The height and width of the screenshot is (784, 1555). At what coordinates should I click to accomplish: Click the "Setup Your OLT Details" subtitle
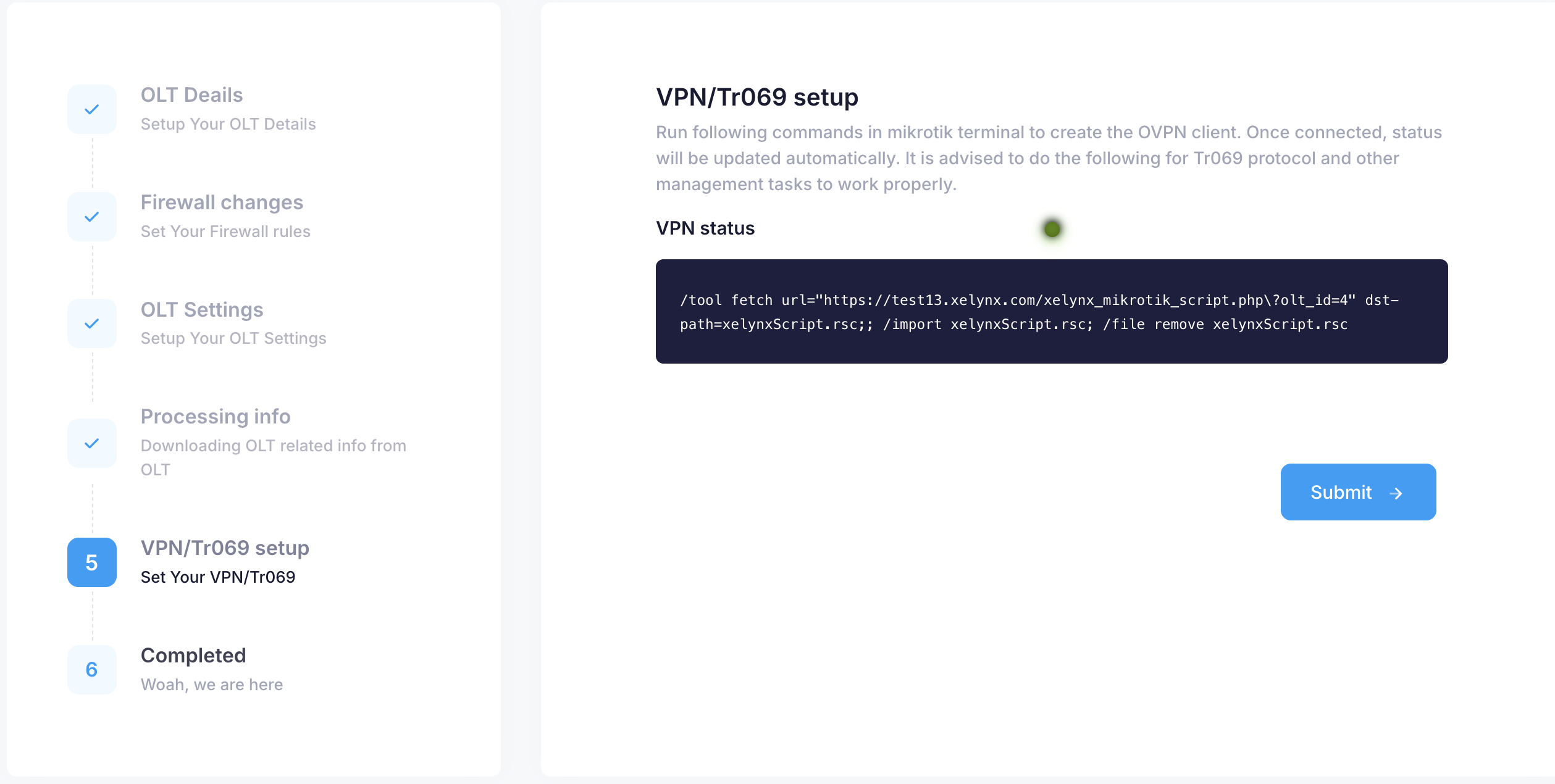click(228, 124)
